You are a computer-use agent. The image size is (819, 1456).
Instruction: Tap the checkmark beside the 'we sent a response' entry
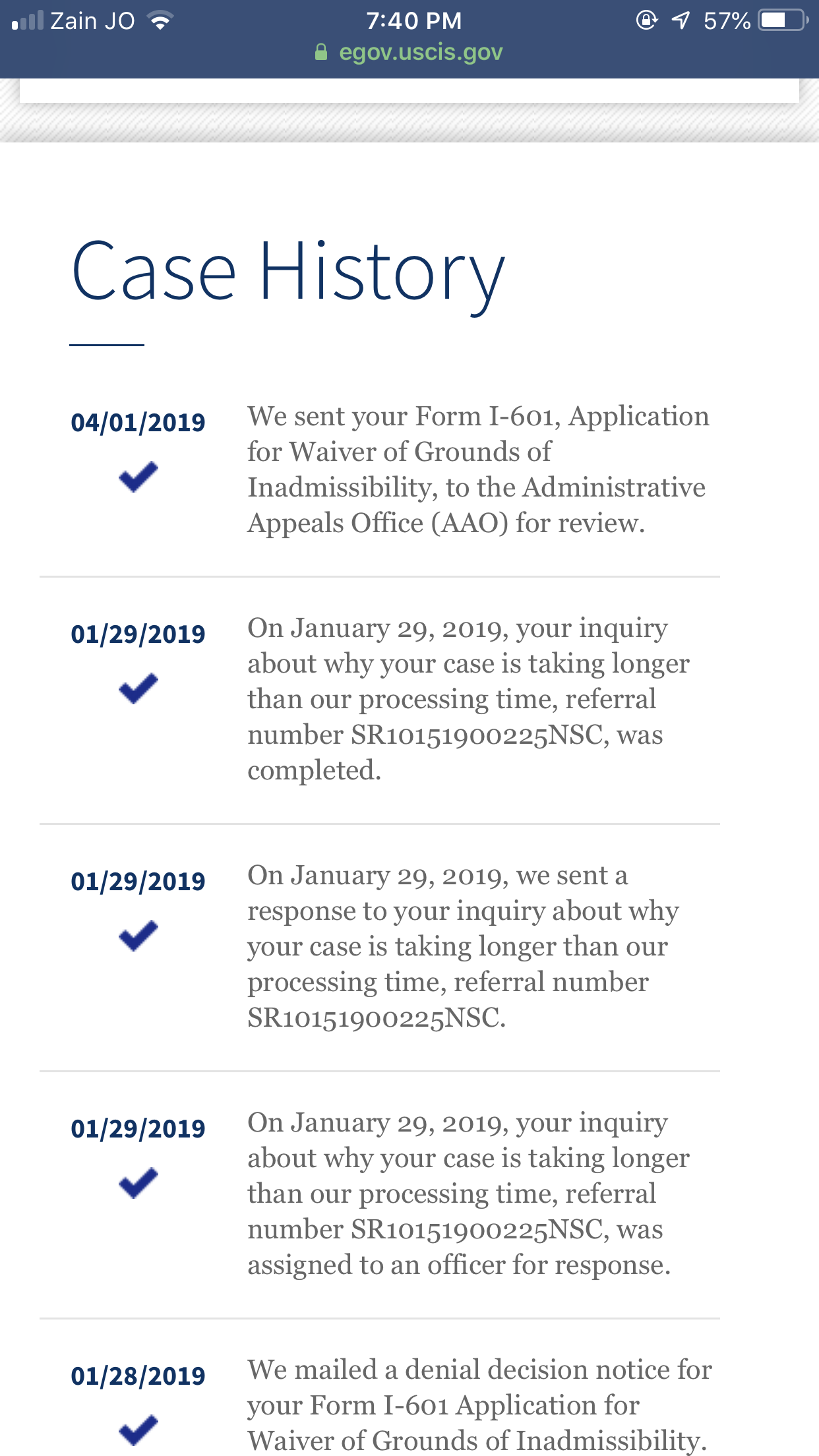(138, 936)
